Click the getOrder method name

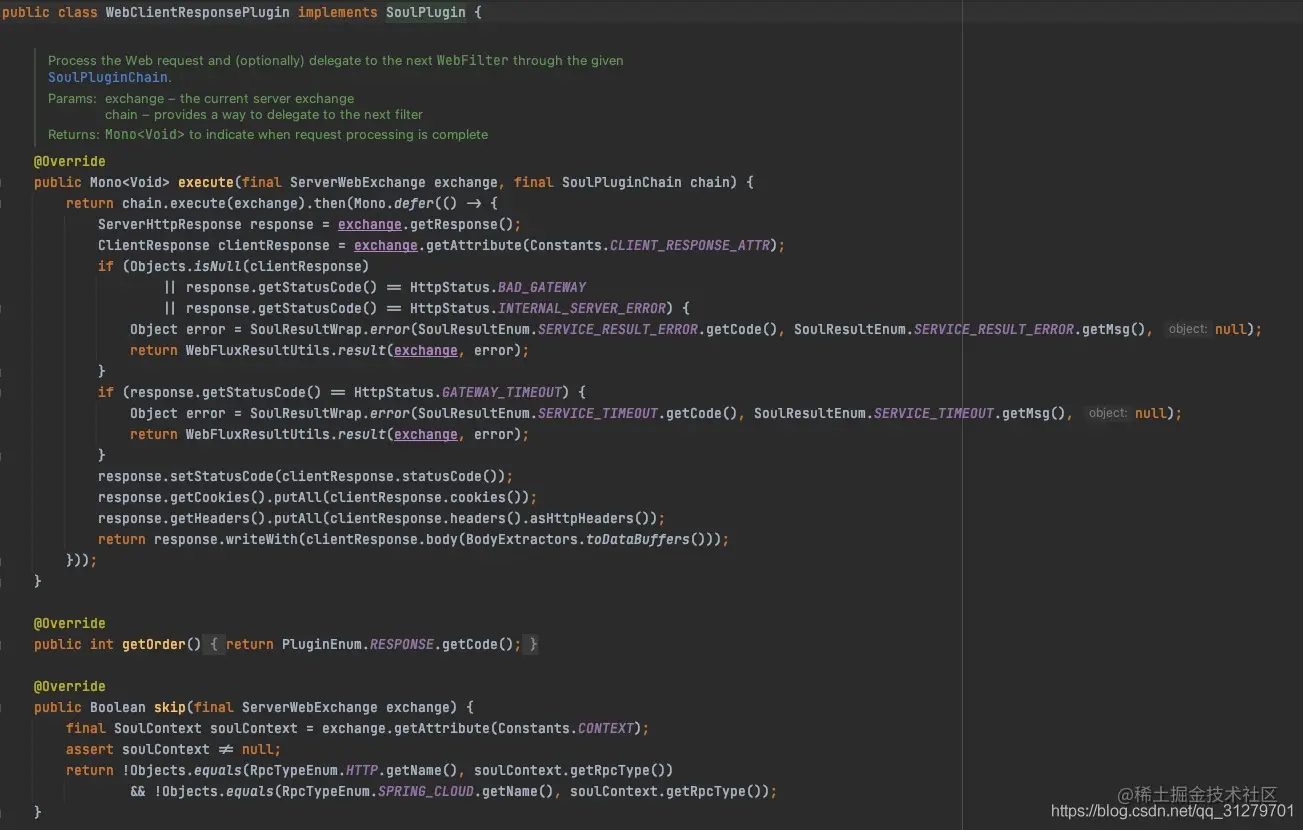point(154,644)
